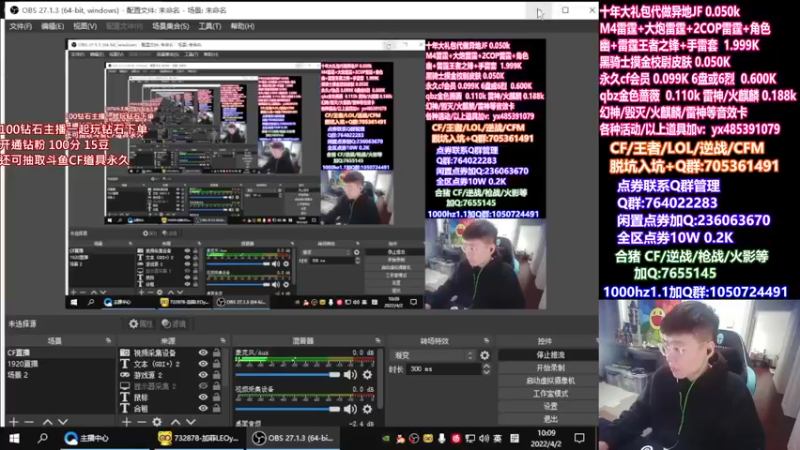This screenshot has width=800, height=450.
Task: Add a new scene with the plus icon in 场景 panel
Action: click(x=14, y=422)
